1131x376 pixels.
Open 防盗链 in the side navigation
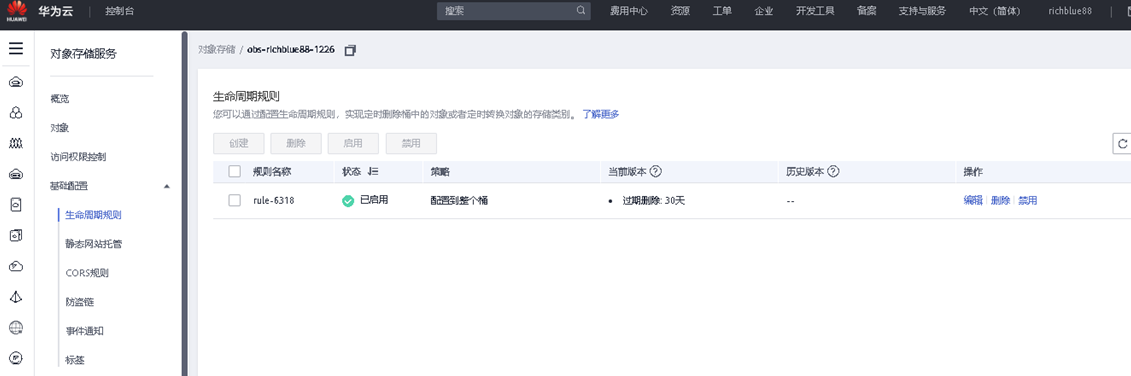coord(79,302)
